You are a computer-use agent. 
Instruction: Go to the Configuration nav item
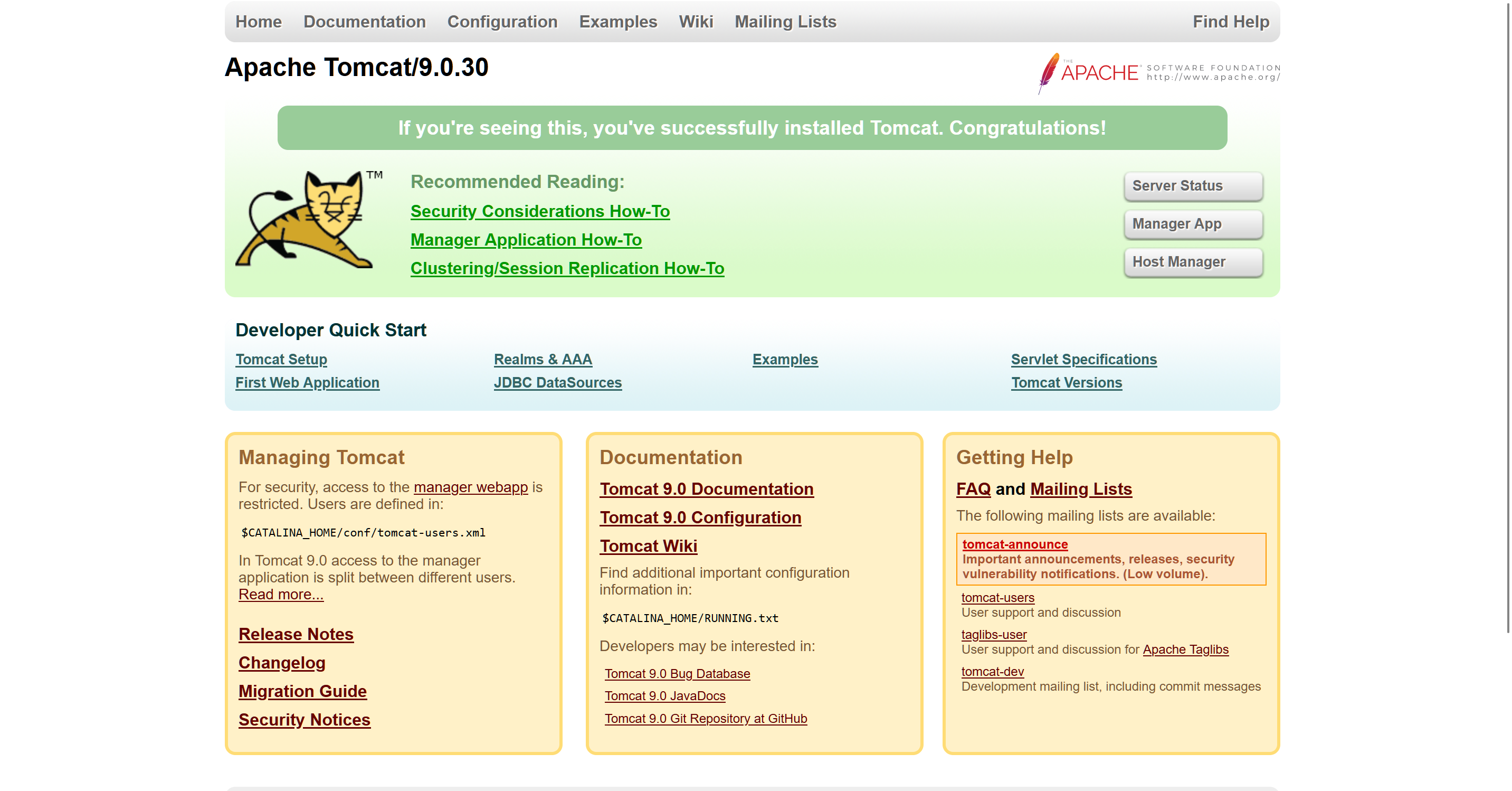tap(502, 22)
